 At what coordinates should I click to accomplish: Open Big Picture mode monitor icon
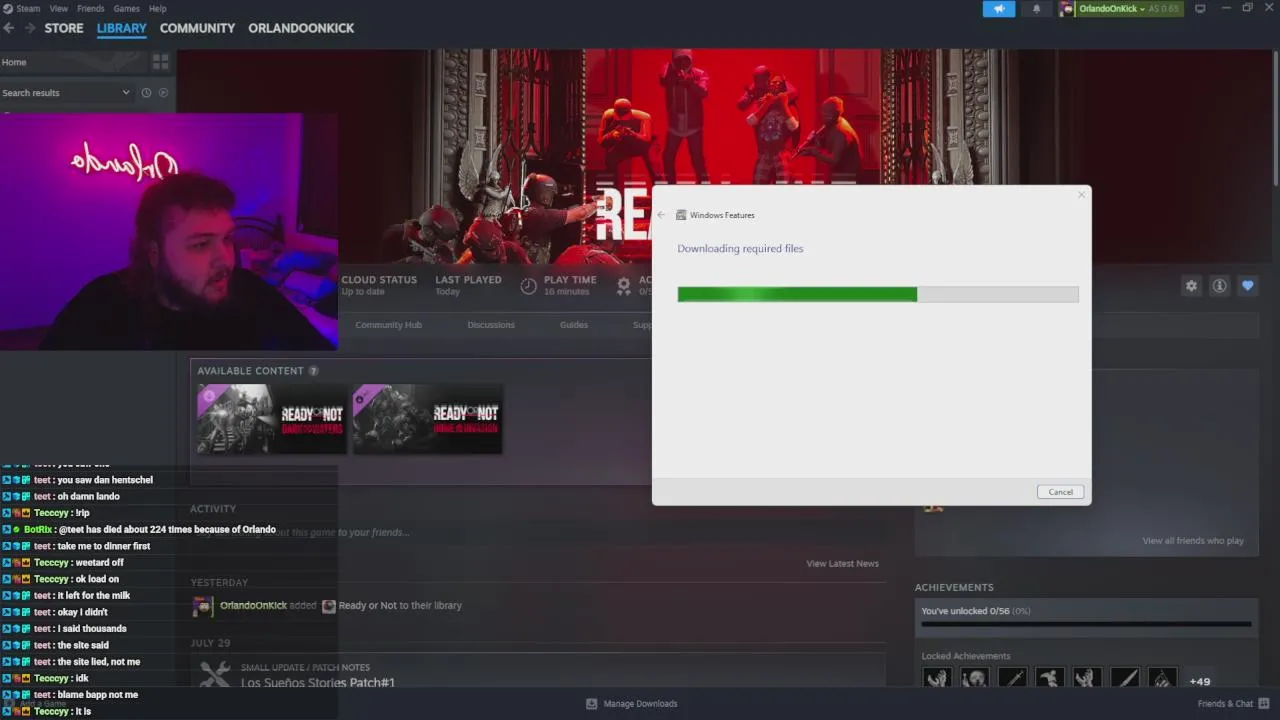click(x=1200, y=9)
